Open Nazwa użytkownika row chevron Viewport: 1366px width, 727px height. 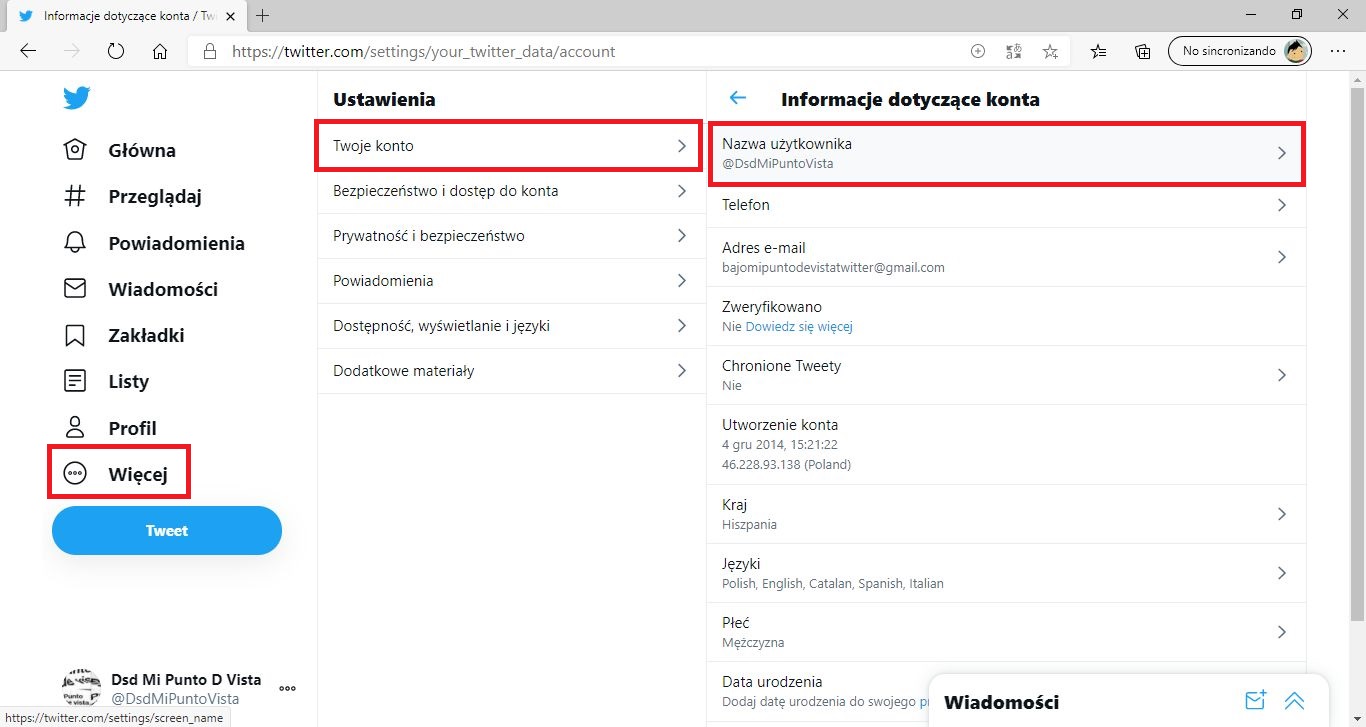click(1282, 153)
